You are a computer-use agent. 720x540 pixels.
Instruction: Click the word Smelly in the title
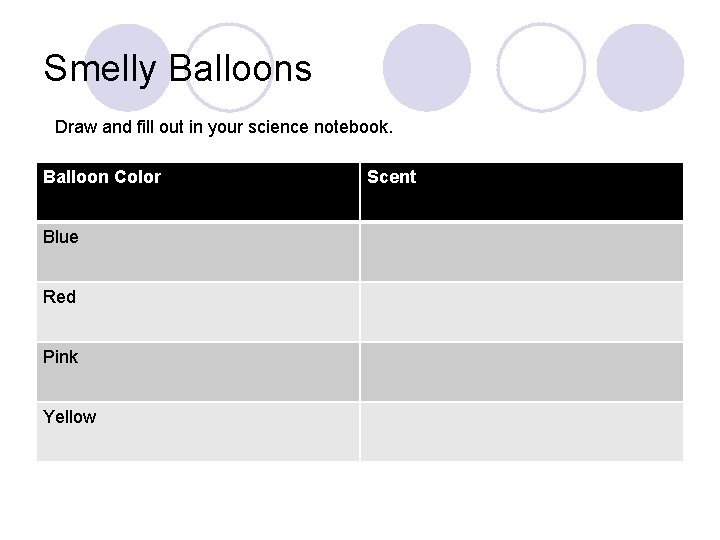pos(101,69)
